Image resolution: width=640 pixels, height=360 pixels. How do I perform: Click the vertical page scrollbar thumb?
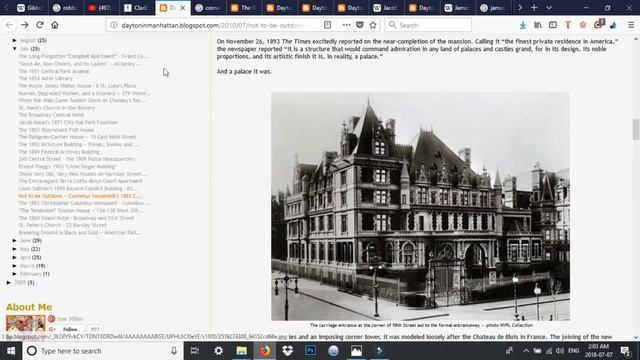coord(636,129)
